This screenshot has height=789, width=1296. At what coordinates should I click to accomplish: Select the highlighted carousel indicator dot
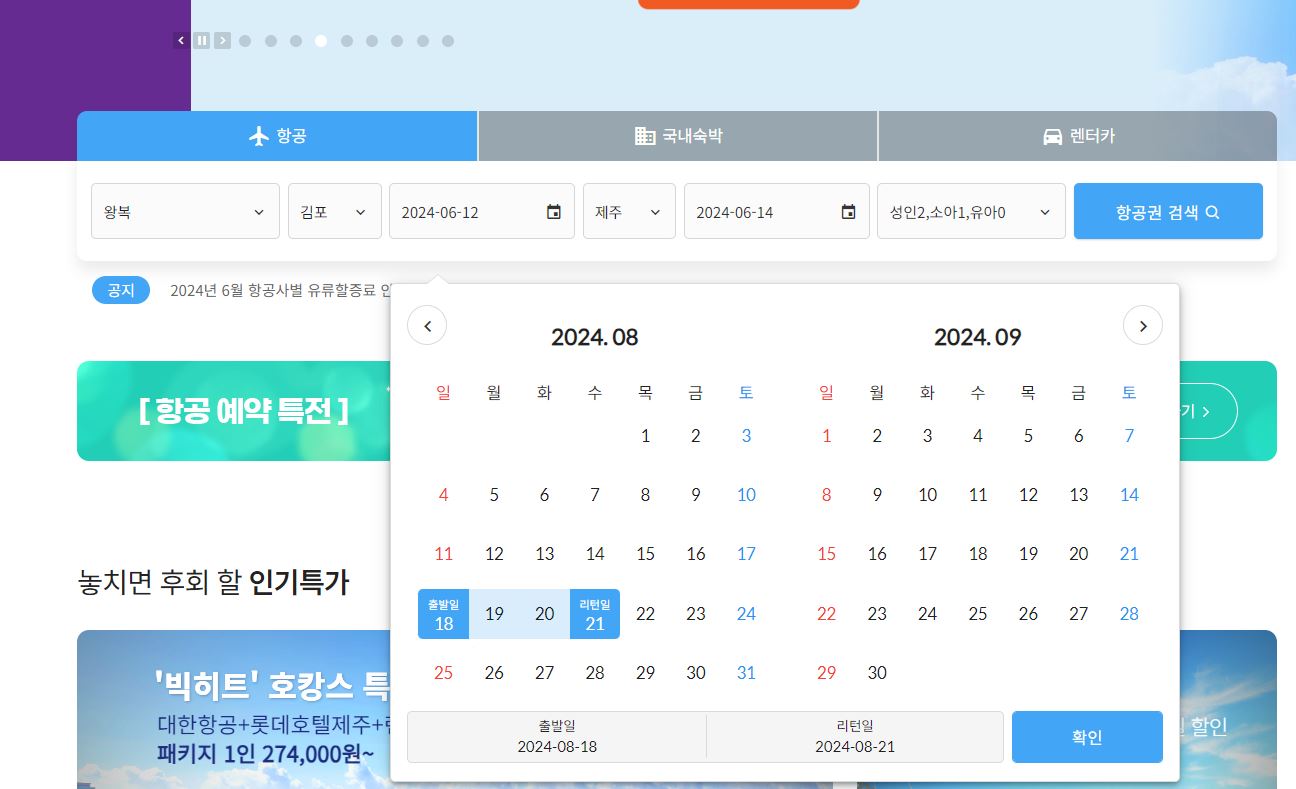pos(321,40)
